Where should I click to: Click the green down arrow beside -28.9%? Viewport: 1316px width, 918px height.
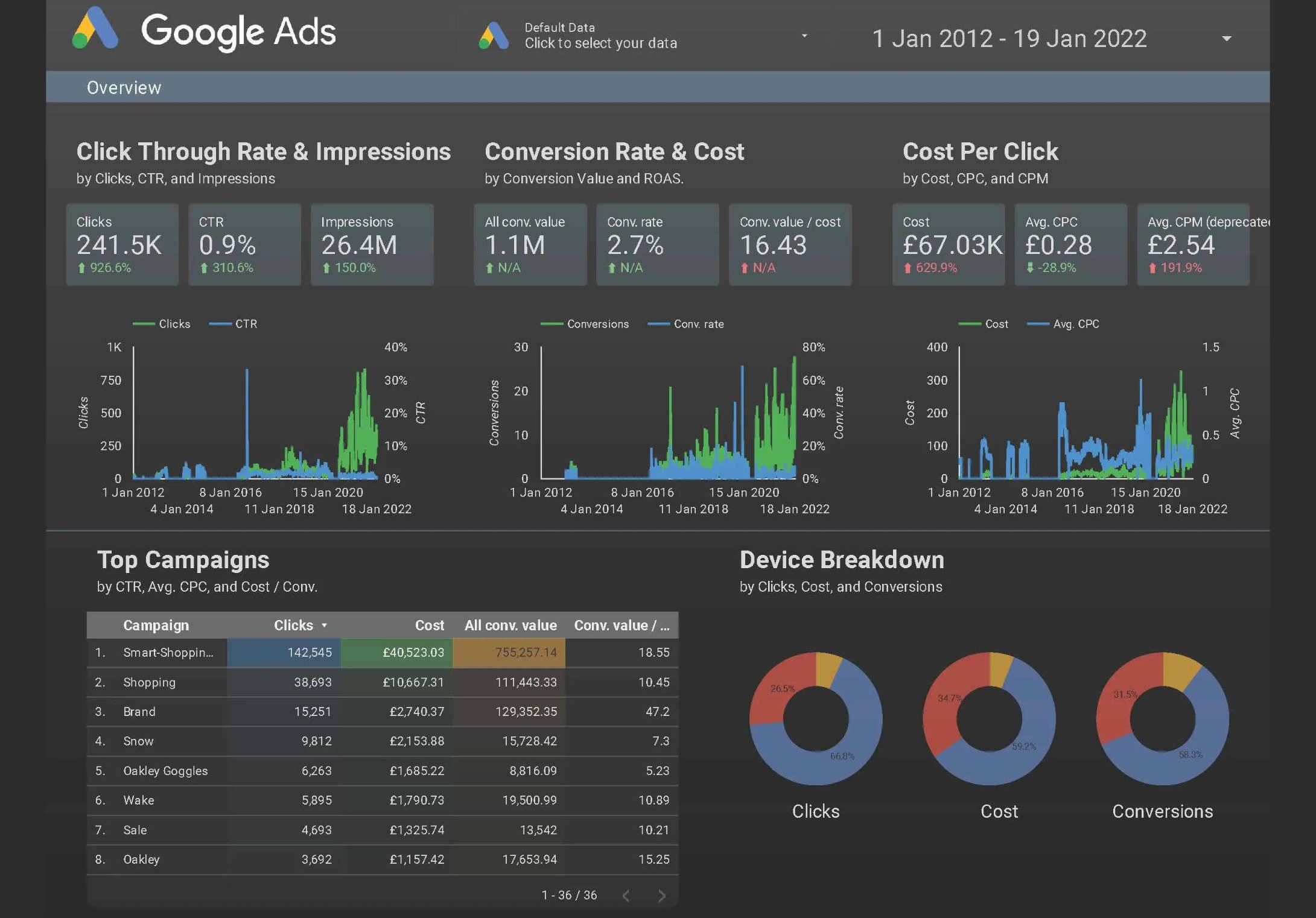pos(1030,268)
